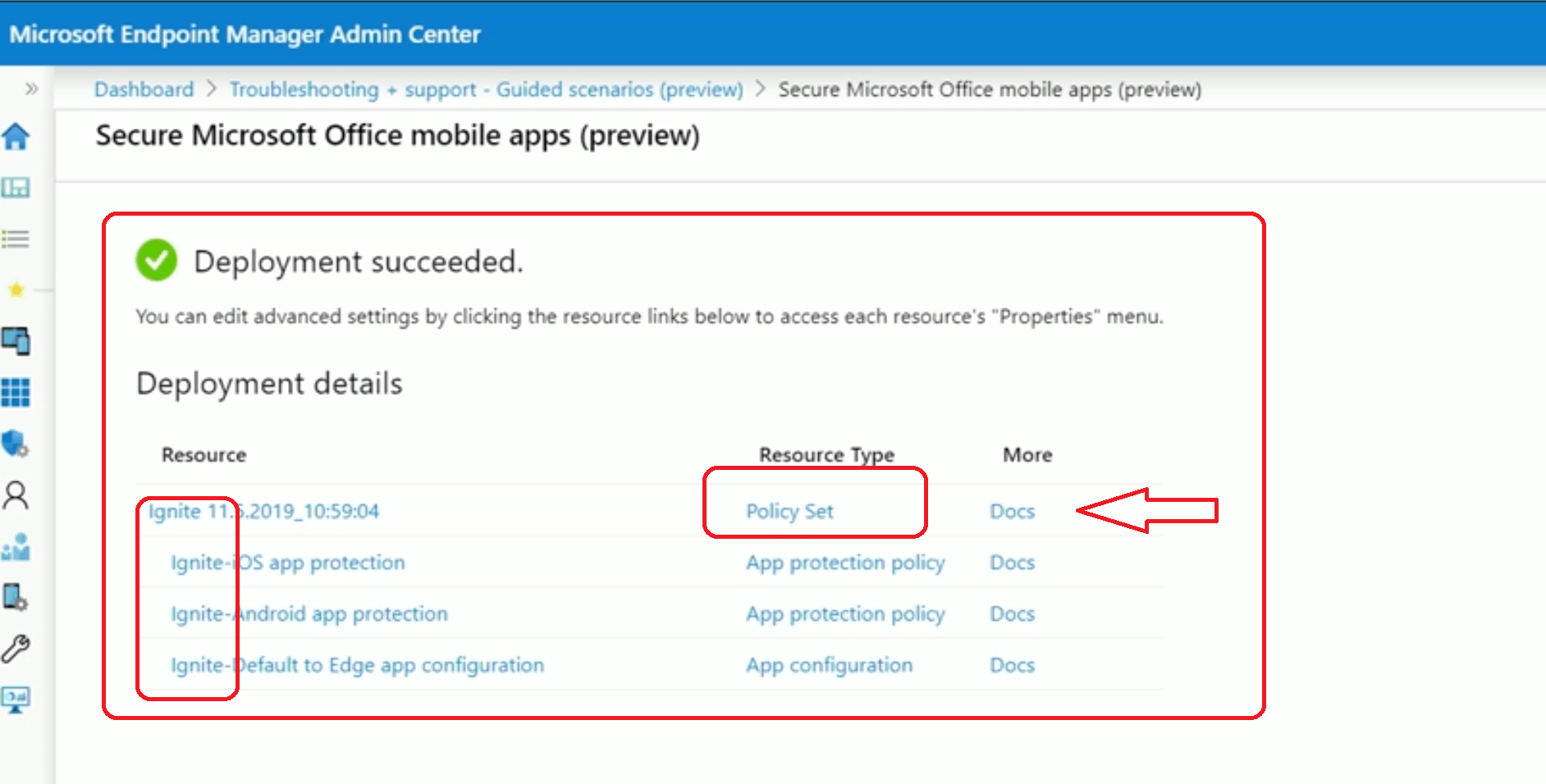Image resolution: width=1546 pixels, height=784 pixels.
Task: Open Groups icon in sidebar
Action: (16, 547)
